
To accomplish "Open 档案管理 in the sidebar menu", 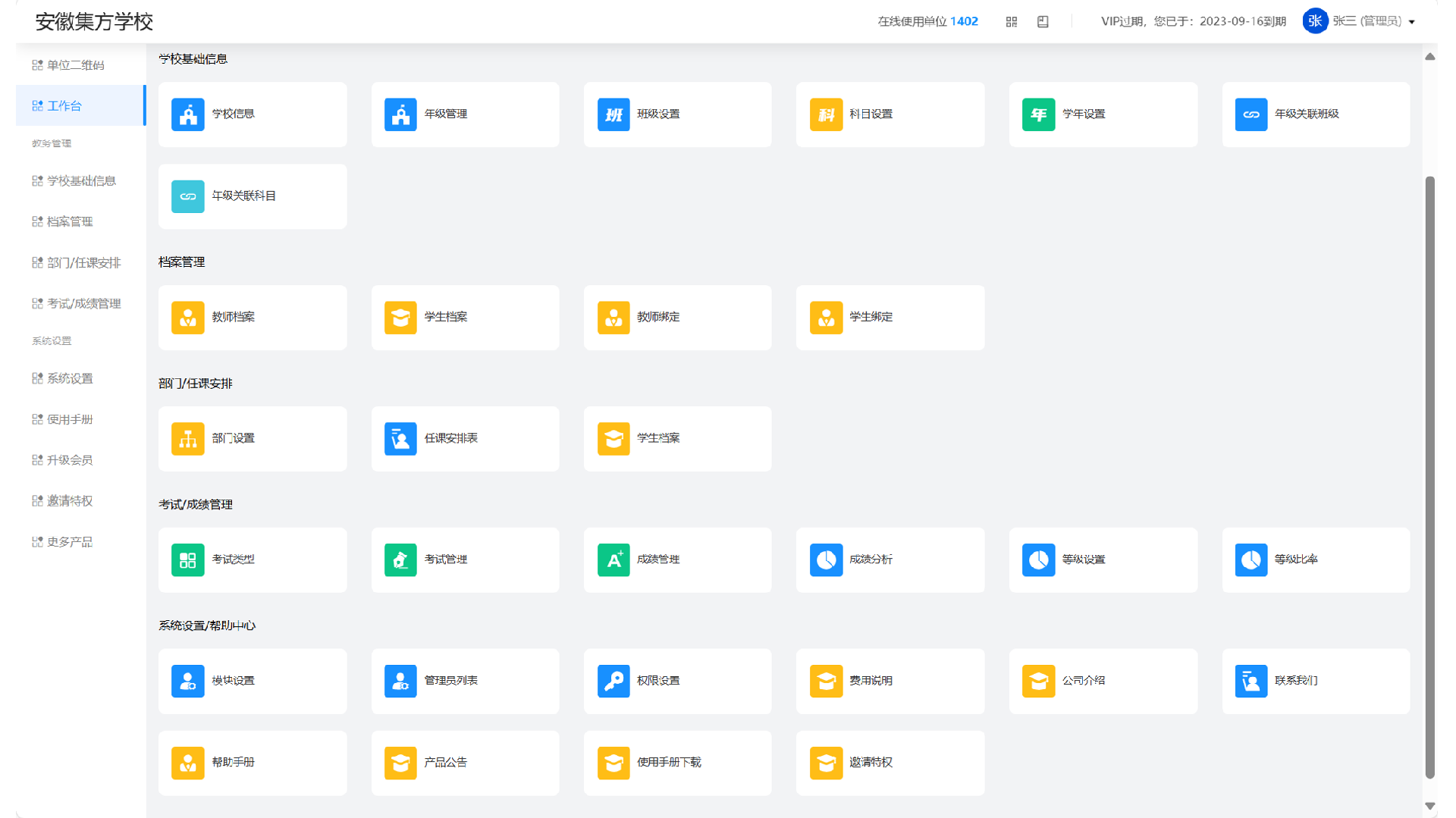I will coord(70,221).
